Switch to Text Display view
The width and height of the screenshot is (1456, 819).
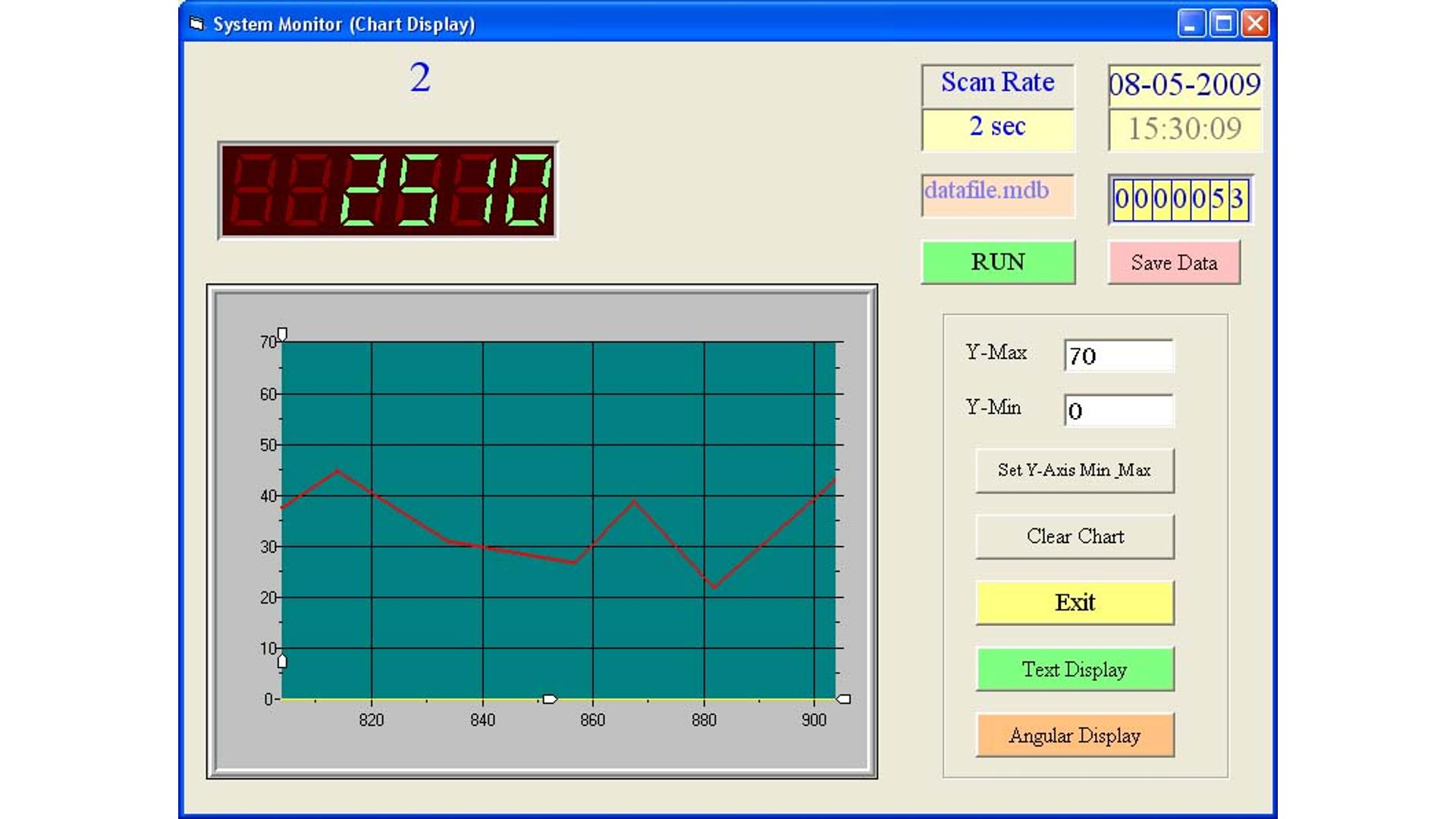coord(1075,669)
